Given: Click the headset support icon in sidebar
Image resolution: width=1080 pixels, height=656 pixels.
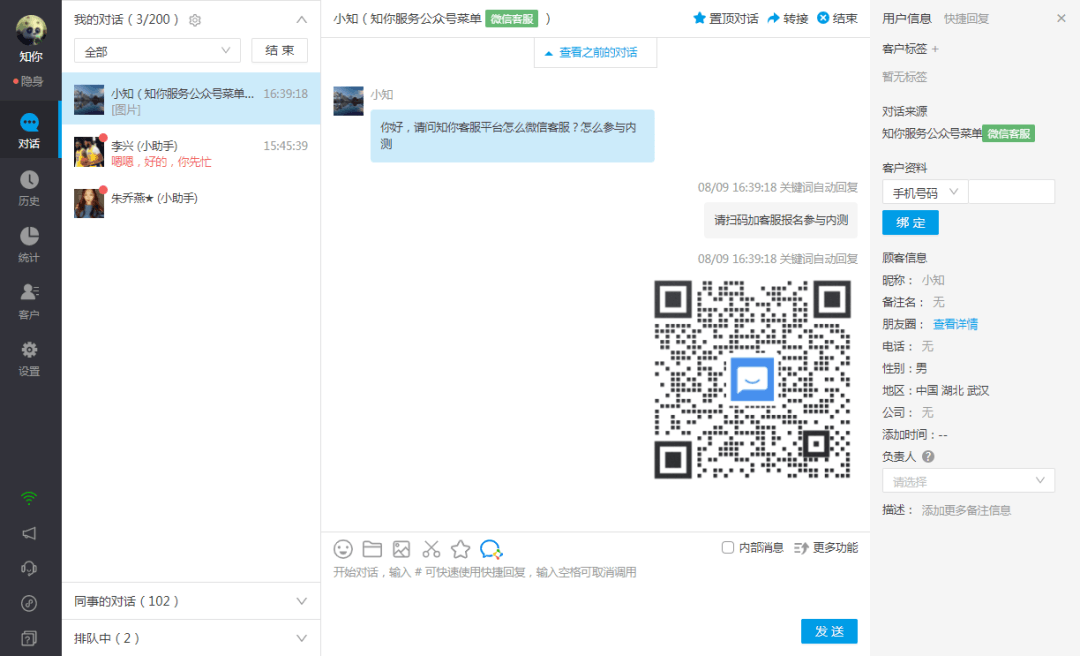Looking at the screenshot, I should [x=29, y=568].
